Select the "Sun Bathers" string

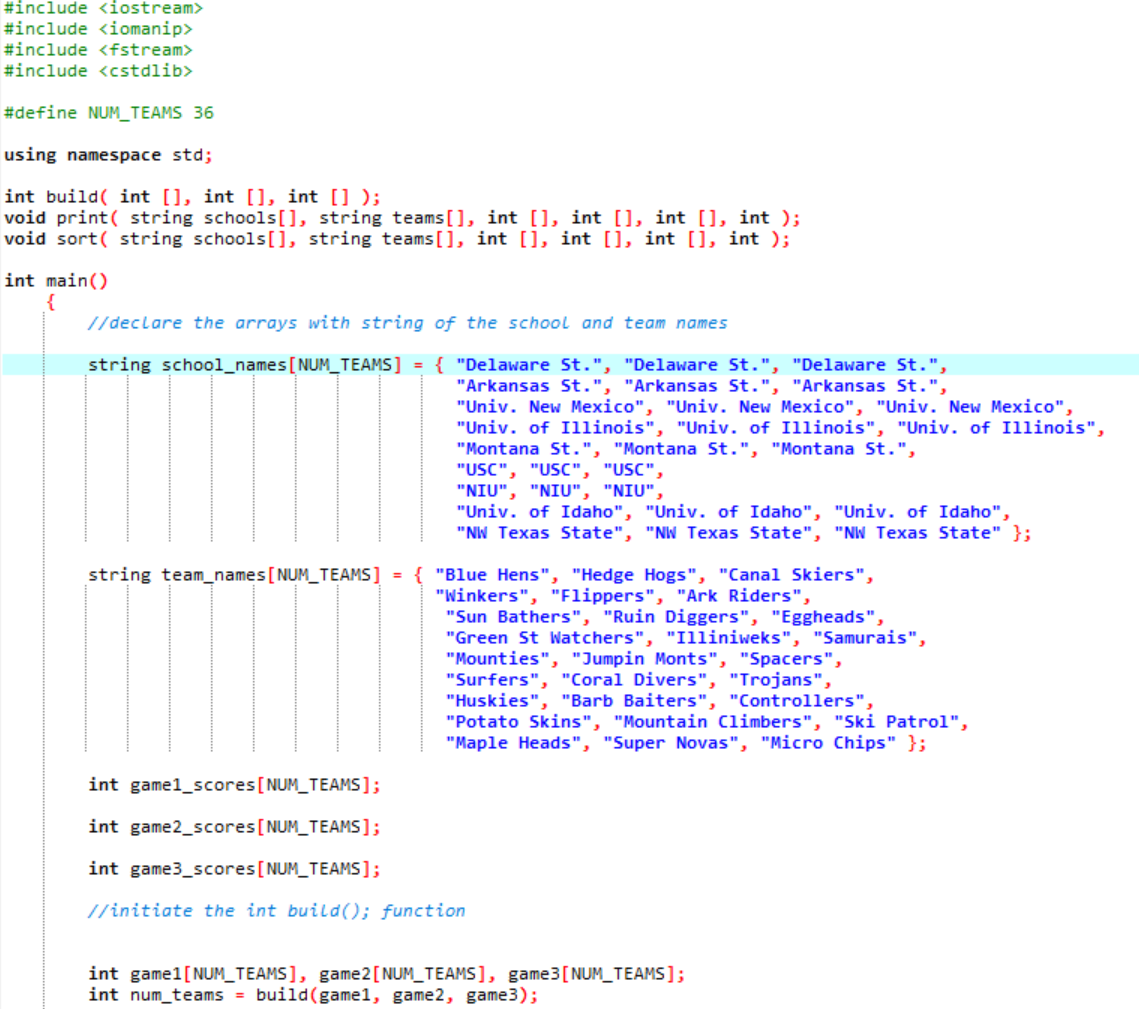(513, 617)
